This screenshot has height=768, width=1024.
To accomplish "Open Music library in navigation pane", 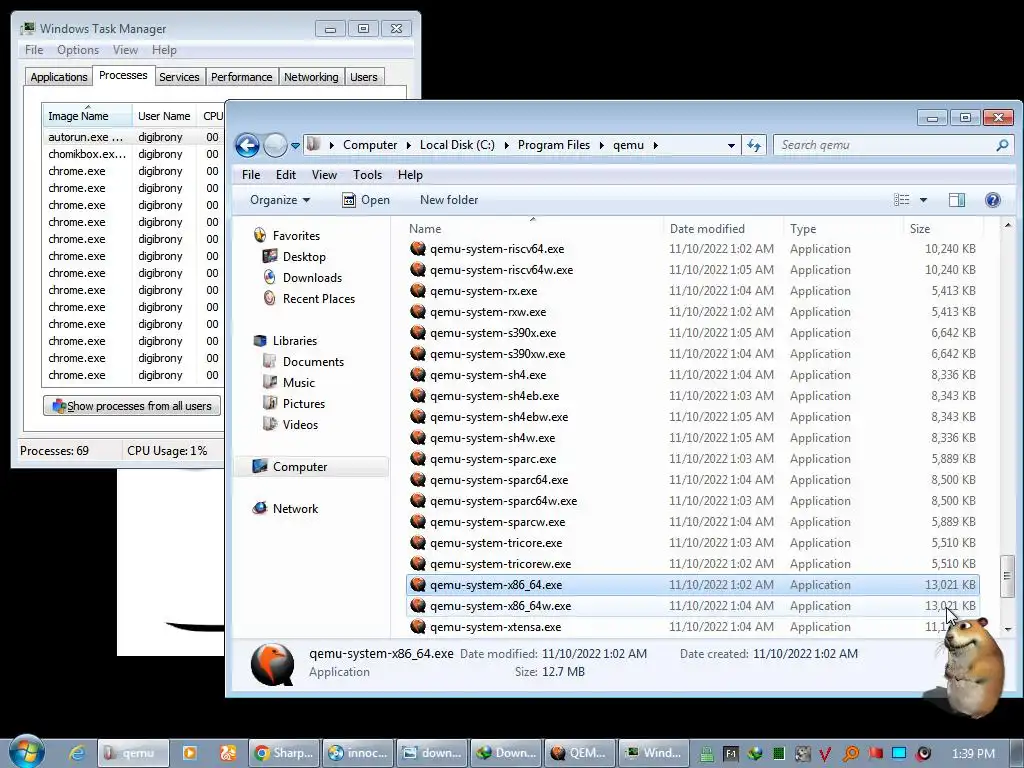I will (x=298, y=383).
